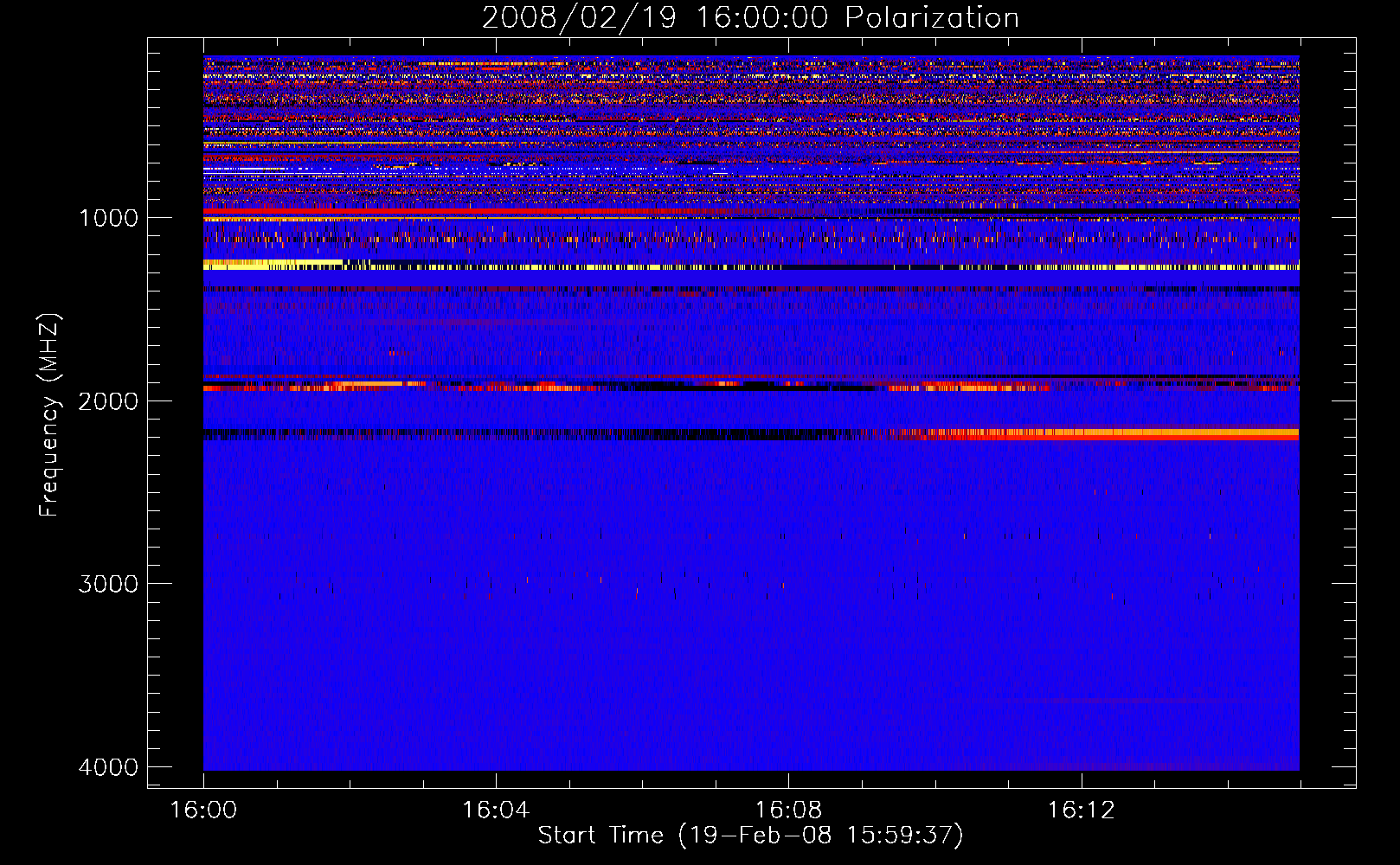This screenshot has width=1400, height=865.
Task: Click the 'Frequency (MHZ)' y-axis label
Action: [x=49, y=415]
